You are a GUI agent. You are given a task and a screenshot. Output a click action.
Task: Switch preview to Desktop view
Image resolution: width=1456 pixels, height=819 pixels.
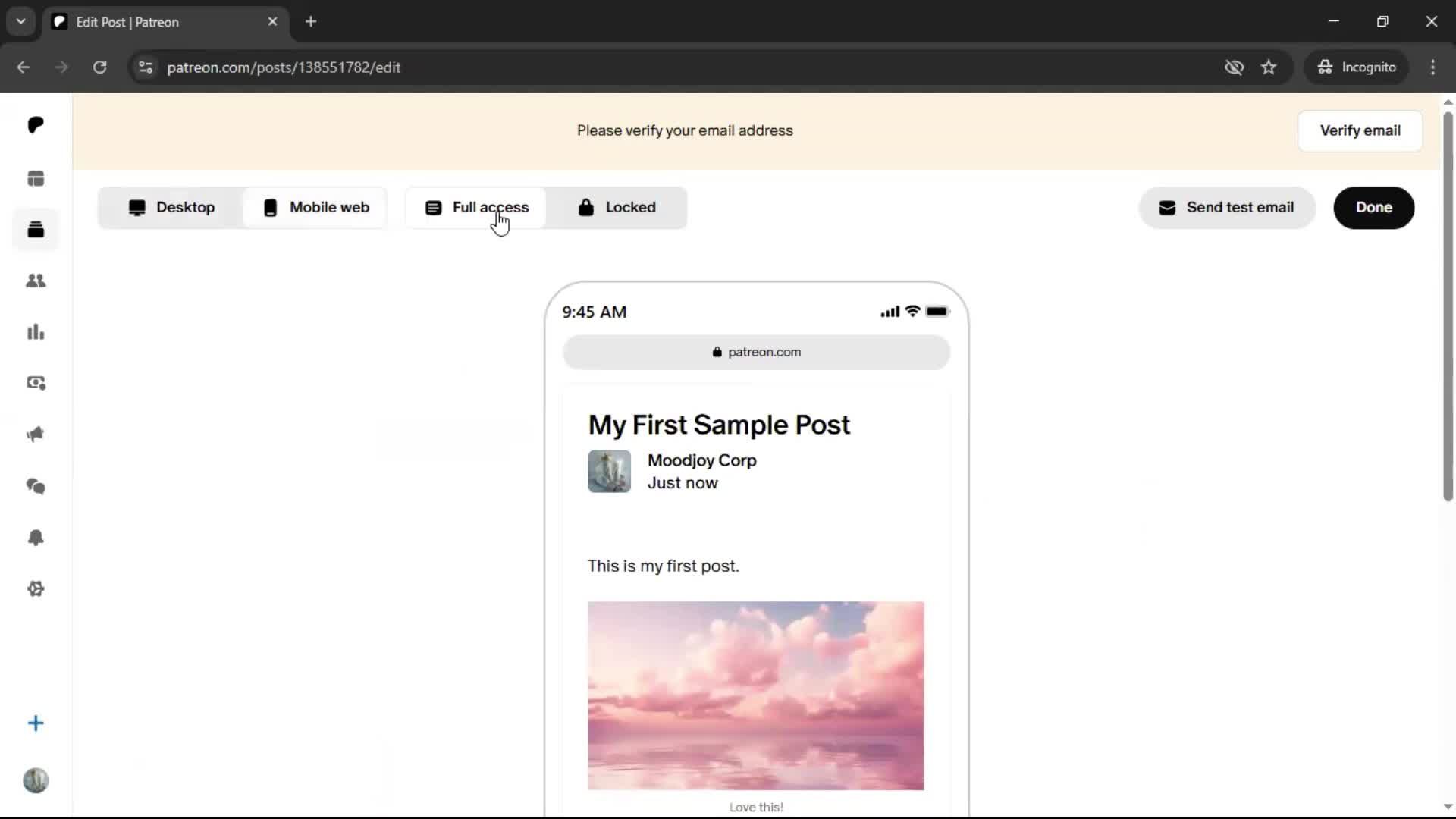tap(171, 208)
